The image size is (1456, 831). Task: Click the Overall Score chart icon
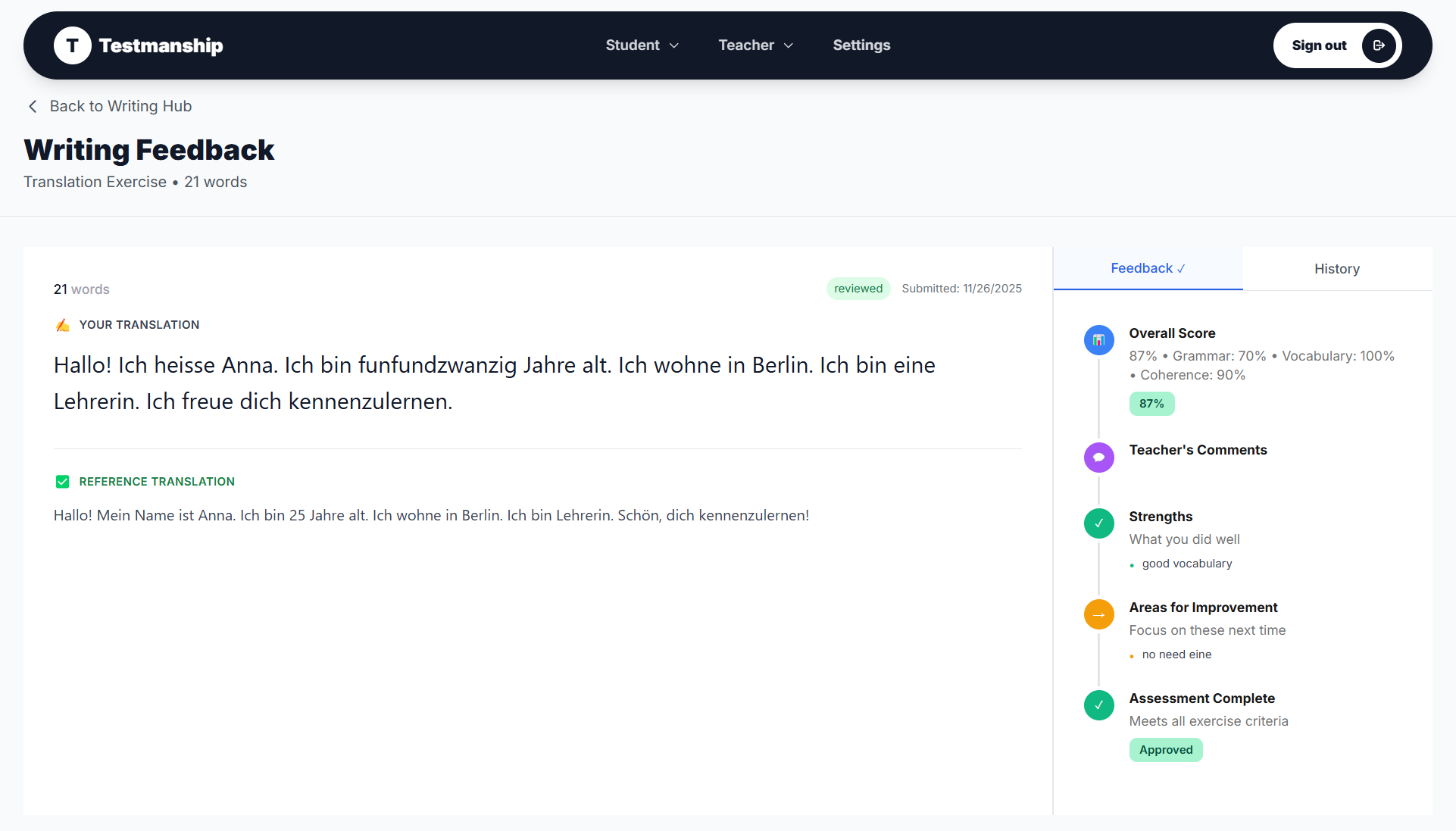coord(1098,340)
